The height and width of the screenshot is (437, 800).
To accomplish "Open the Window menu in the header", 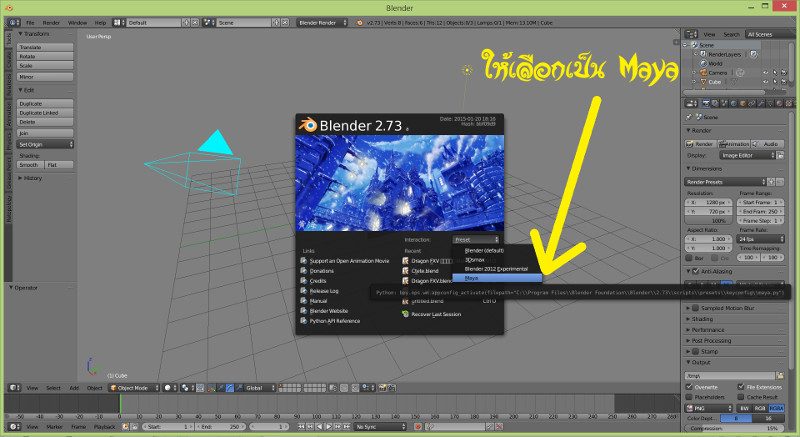I will tap(77, 22).
